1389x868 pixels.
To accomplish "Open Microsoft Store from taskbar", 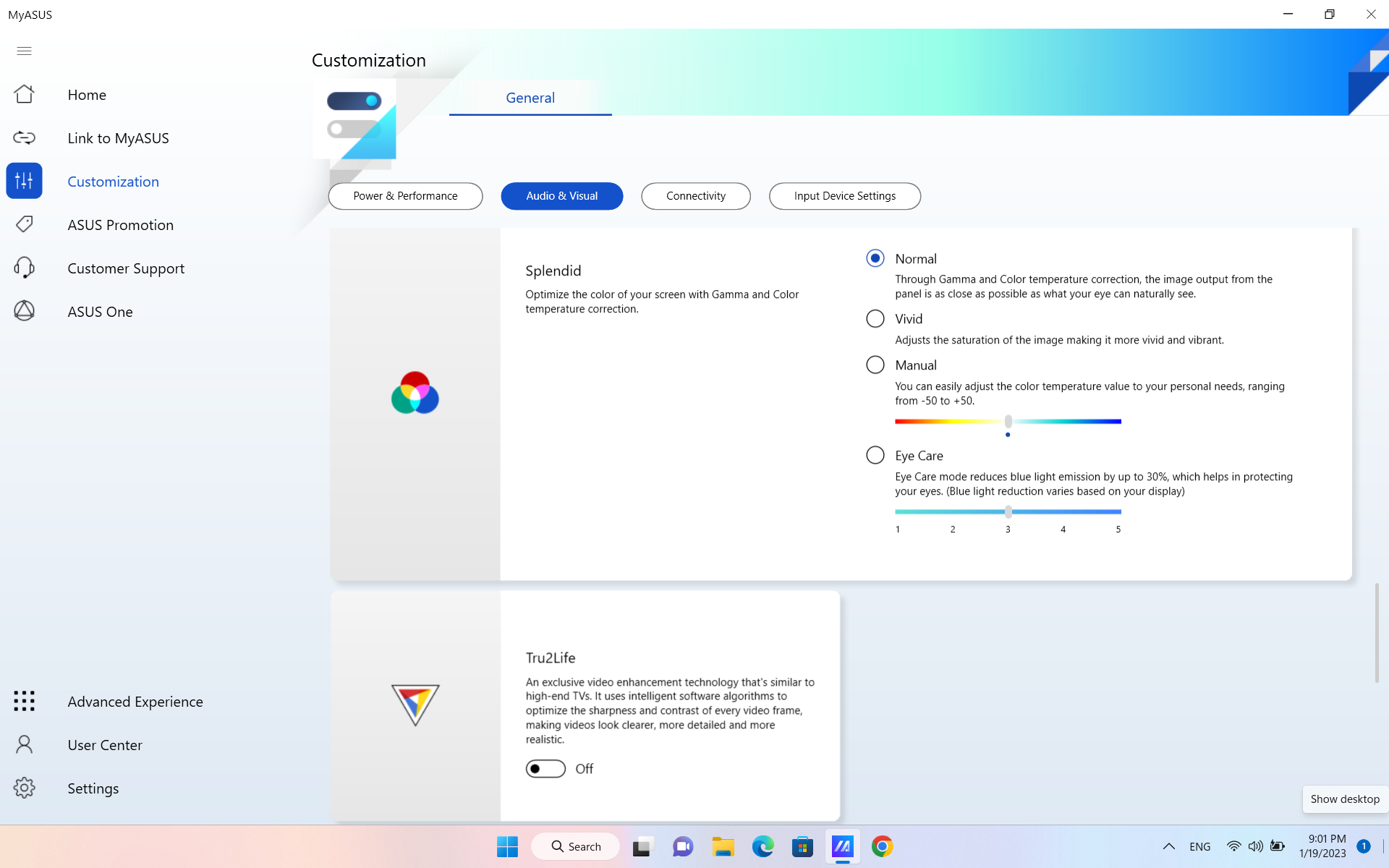I will [x=802, y=846].
